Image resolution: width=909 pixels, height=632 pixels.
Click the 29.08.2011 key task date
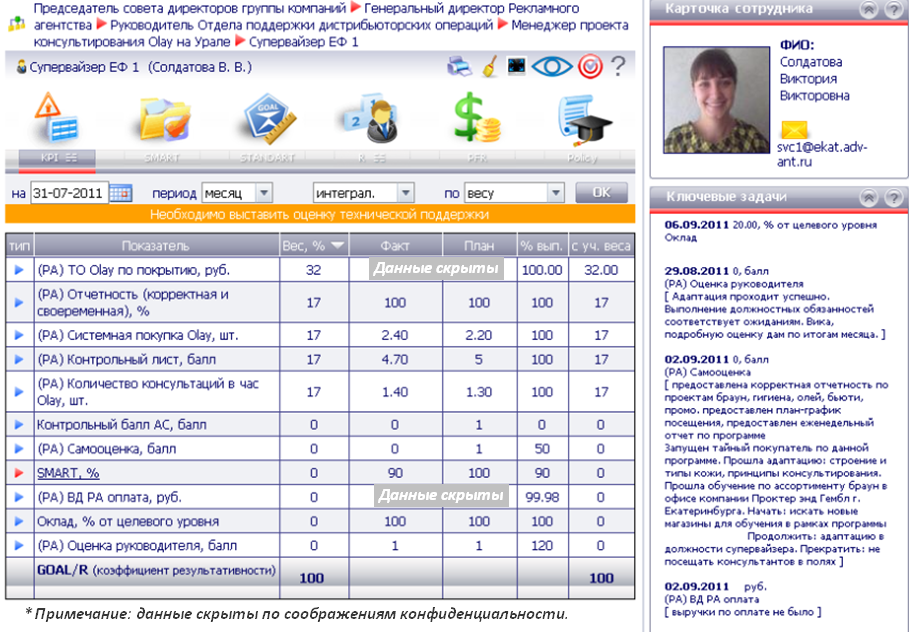pyautogui.click(x=697, y=271)
